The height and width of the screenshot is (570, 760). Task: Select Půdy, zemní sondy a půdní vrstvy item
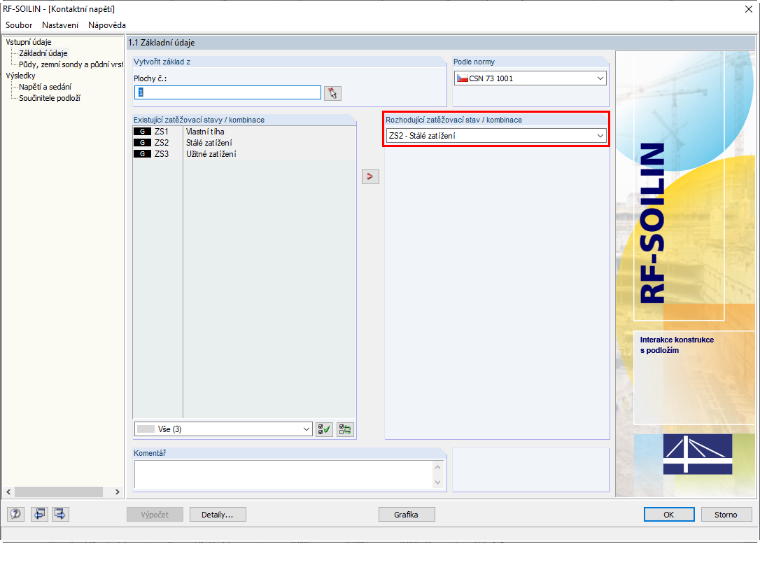[71, 64]
